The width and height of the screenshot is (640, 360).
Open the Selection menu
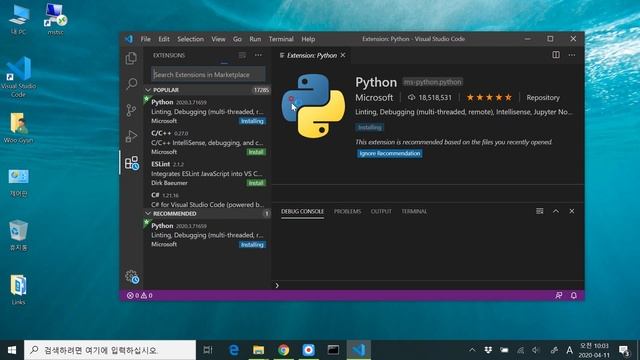[190, 39]
